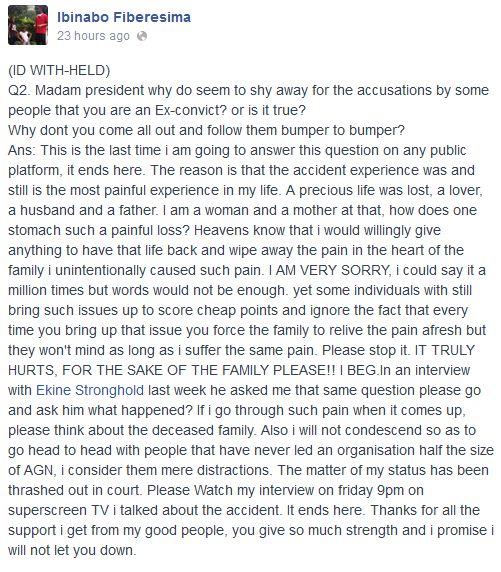Click the word 'Ex-convict' in the question
The height and width of the screenshot is (572, 501).
(x=186, y=110)
